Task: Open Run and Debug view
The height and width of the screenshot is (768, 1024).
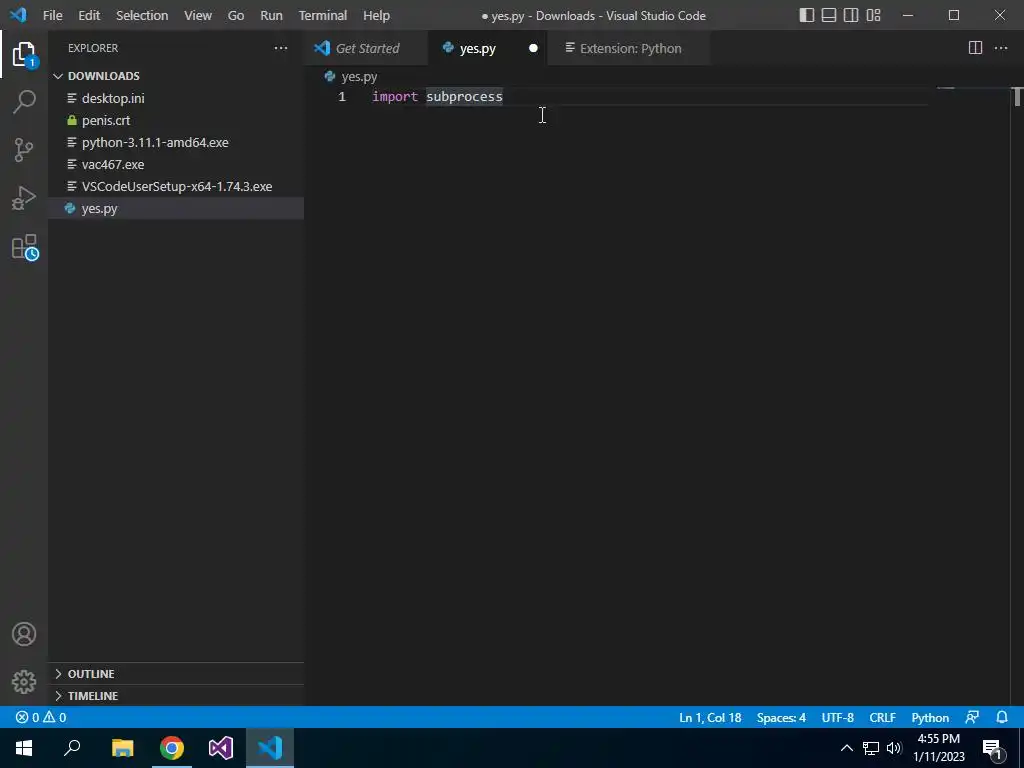Action: point(24,198)
